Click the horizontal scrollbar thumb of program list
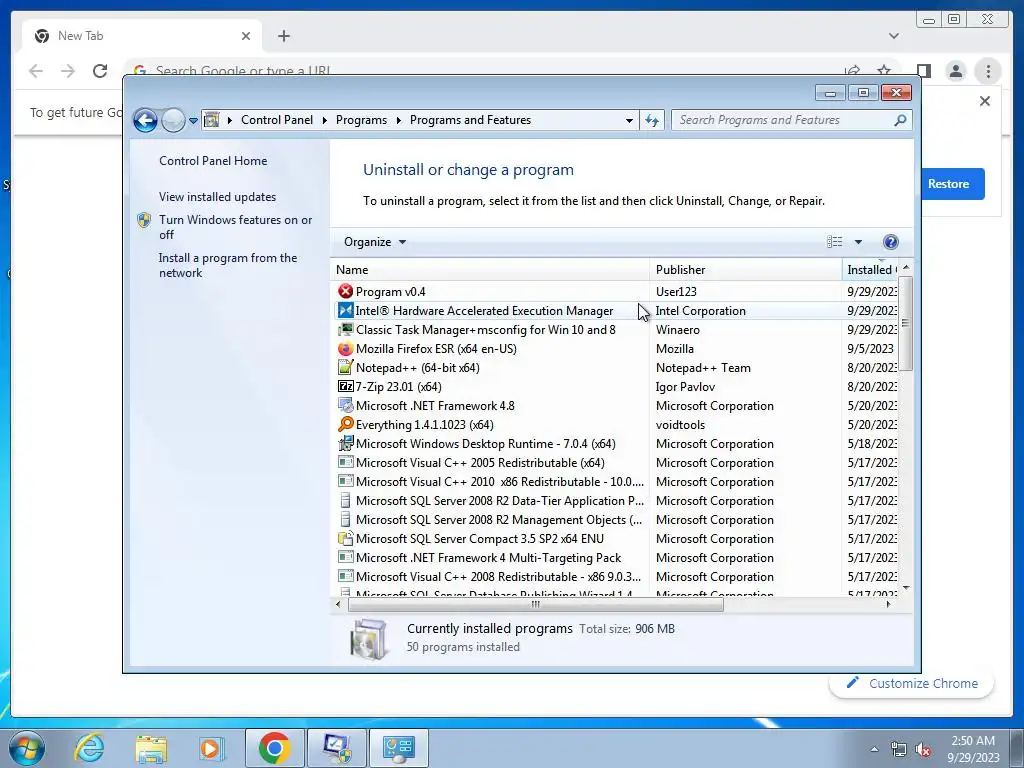Screen dimensions: 1024x768 pyautogui.click(x=536, y=605)
